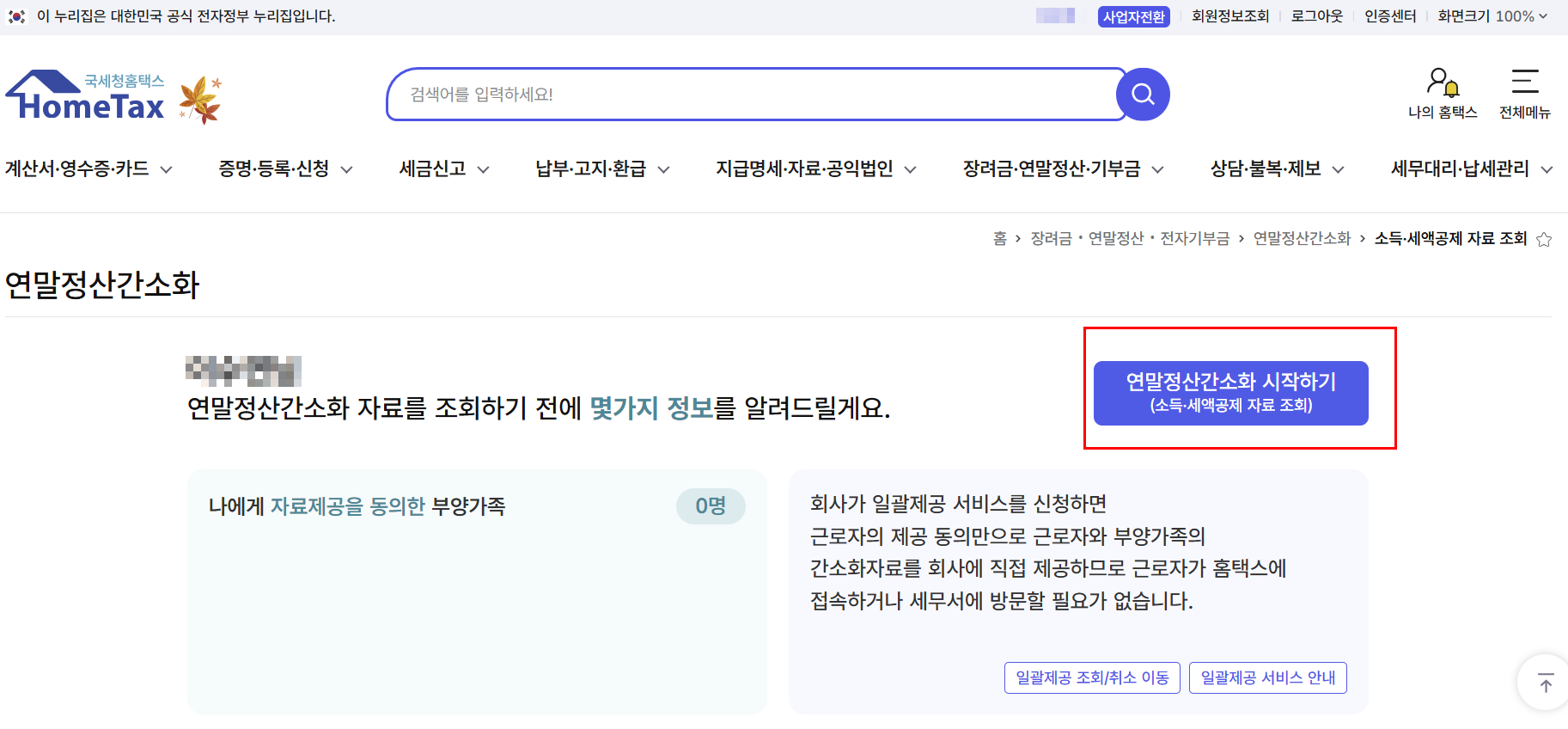Expand 상담·불복·제보 menu
The width and height of the screenshot is (1568, 729).
(1277, 169)
